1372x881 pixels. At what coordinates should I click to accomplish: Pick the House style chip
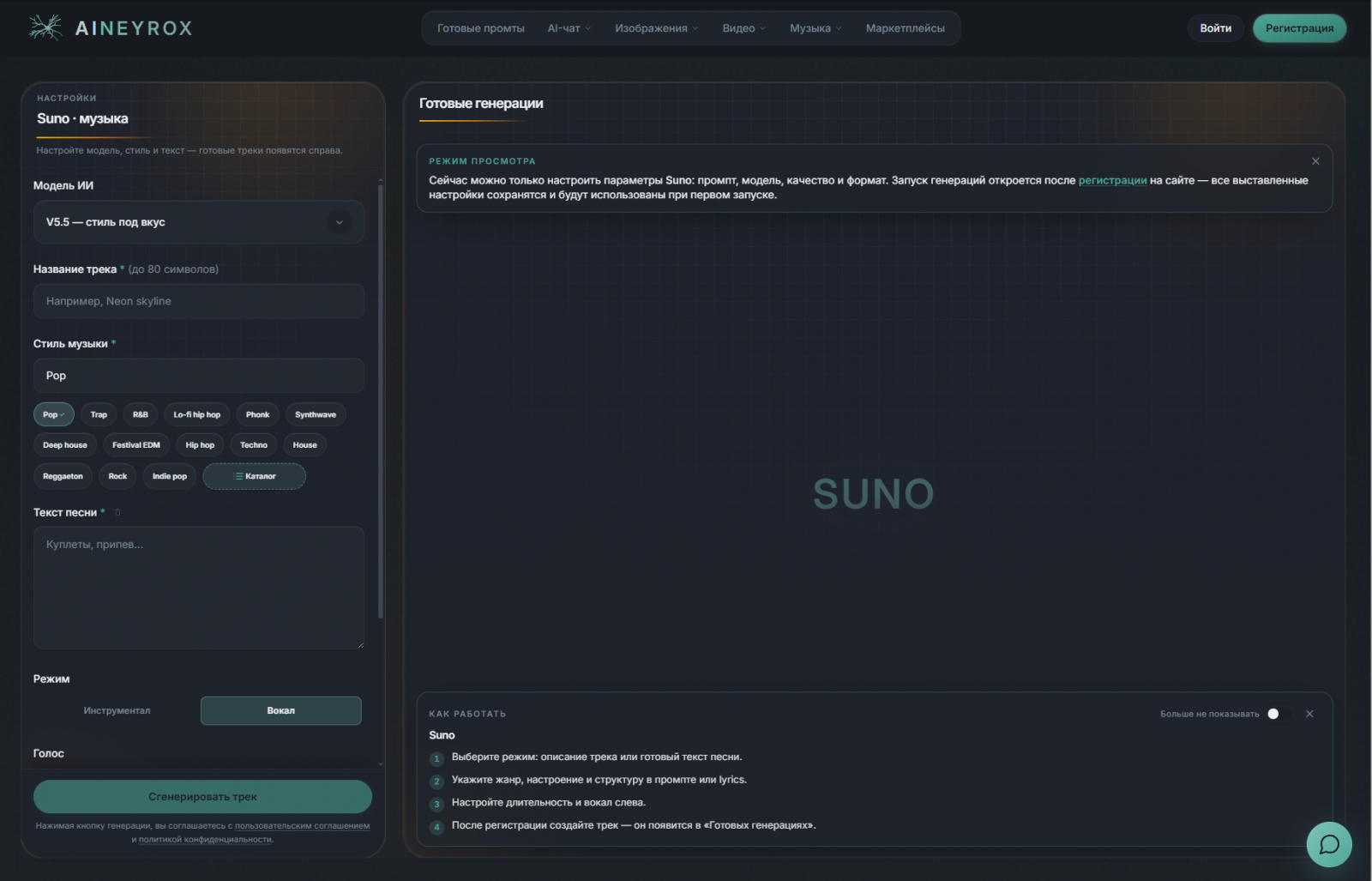pyautogui.click(x=304, y=445)
